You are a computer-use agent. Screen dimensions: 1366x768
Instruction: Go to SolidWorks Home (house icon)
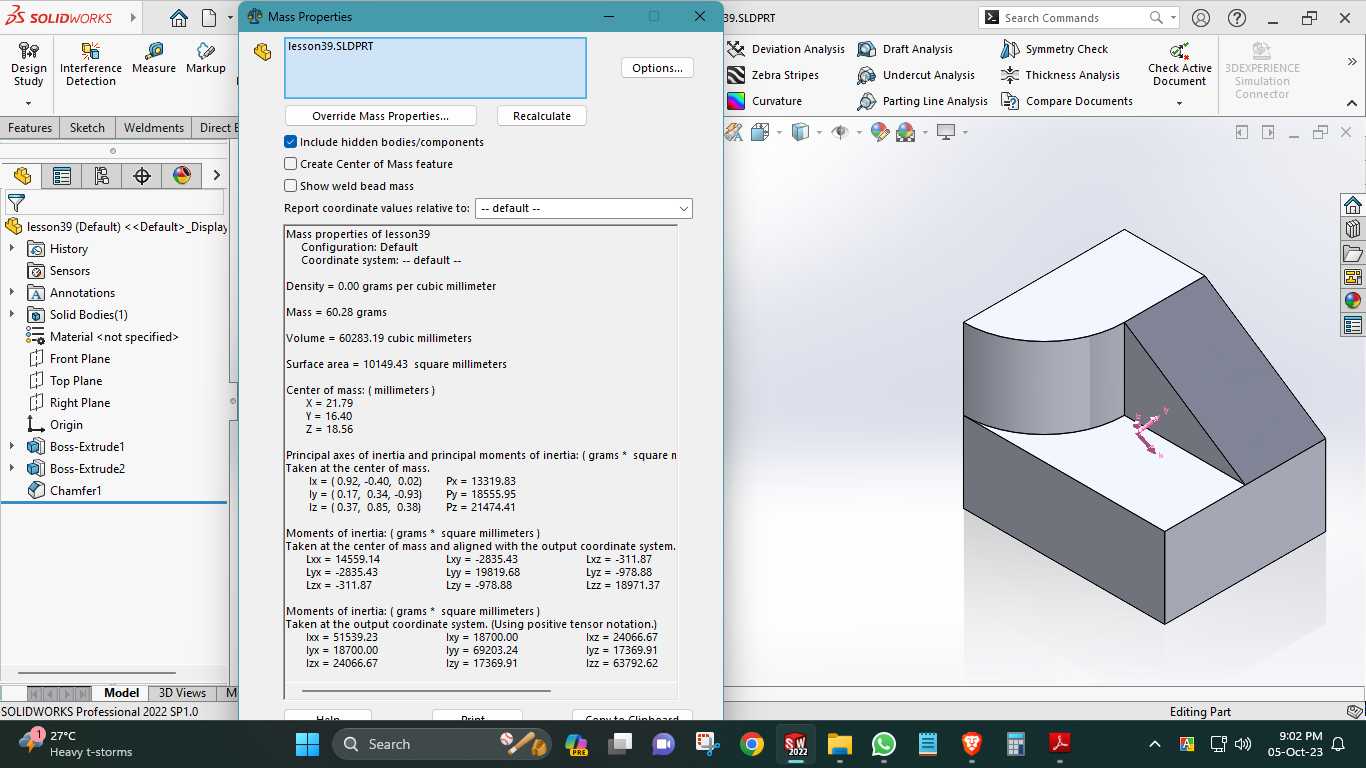tap(178, 18)
